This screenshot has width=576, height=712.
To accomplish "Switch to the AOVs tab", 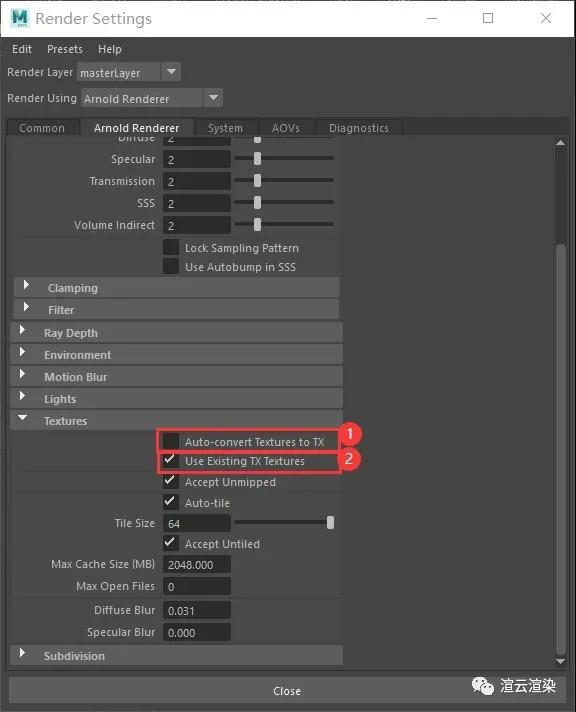I will click(x=286, y=128).
